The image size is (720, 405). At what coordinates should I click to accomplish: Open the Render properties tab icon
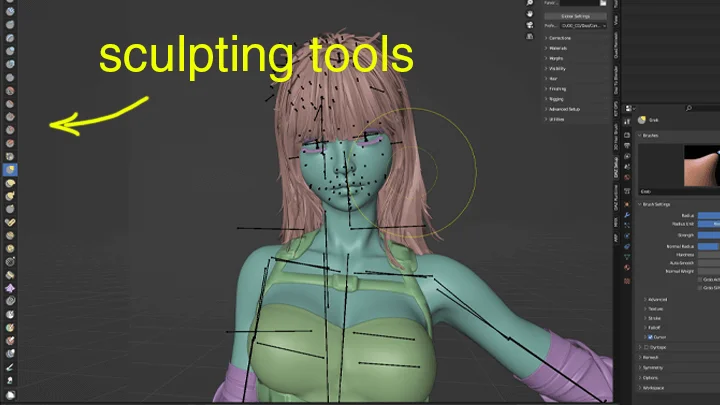[627, 135]
